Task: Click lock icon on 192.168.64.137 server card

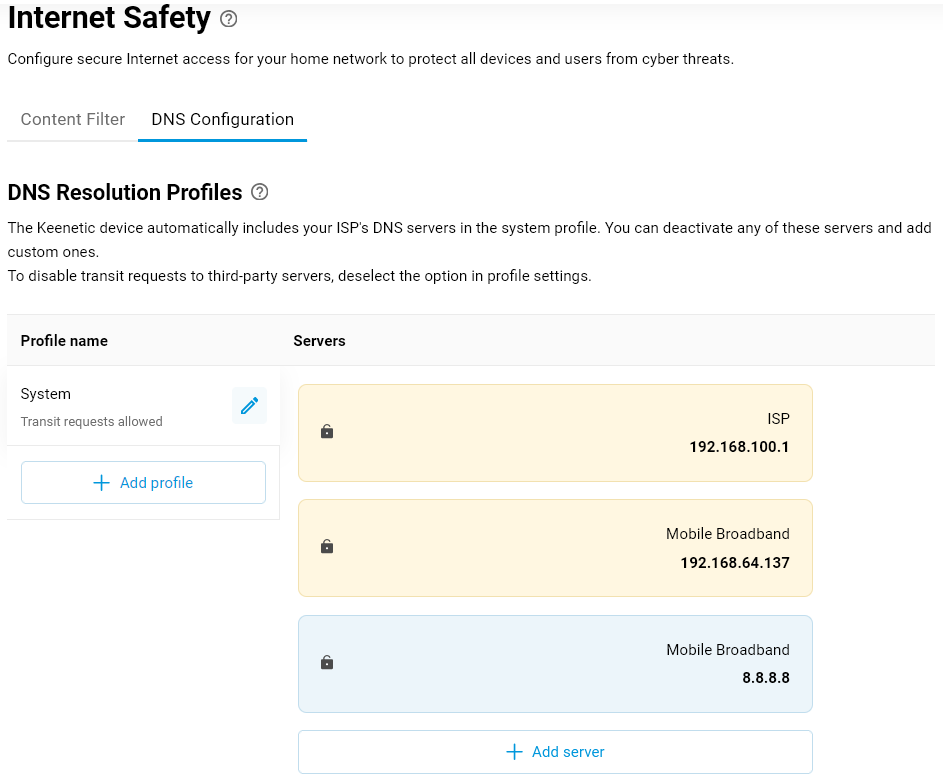Action: (326, 547)
